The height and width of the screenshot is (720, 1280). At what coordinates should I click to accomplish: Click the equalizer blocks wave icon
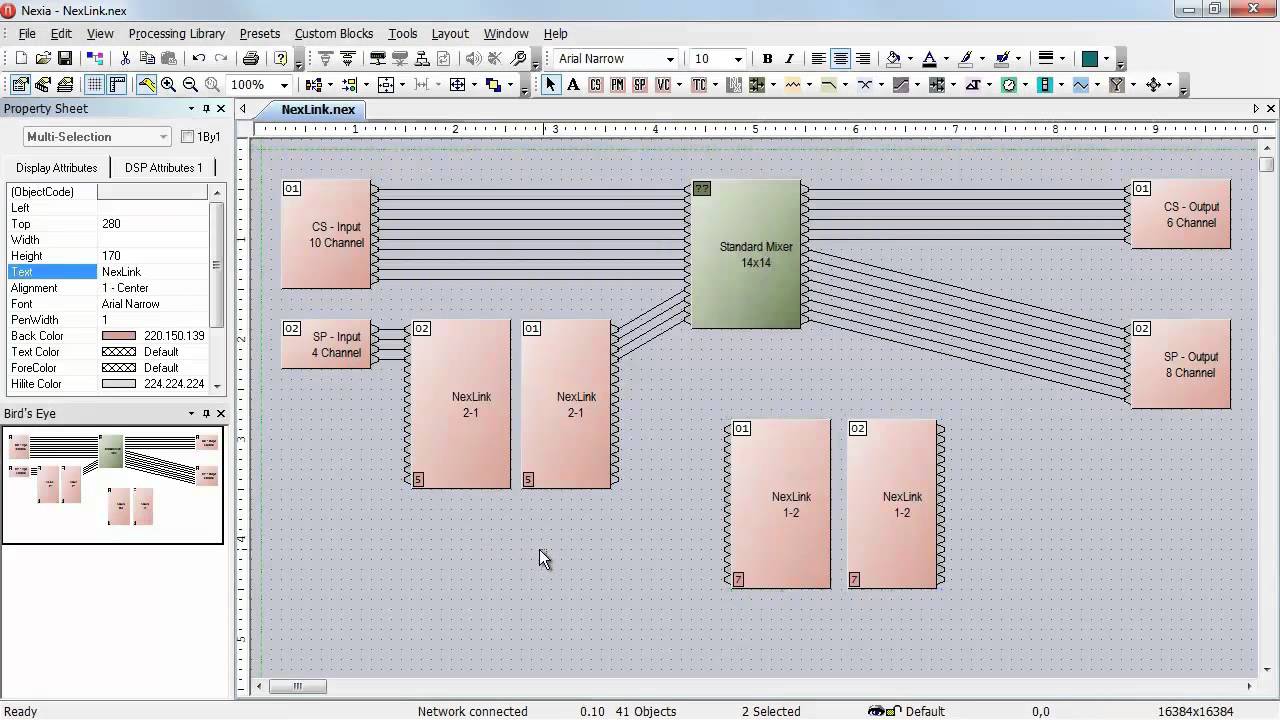(x=793, y=85)
